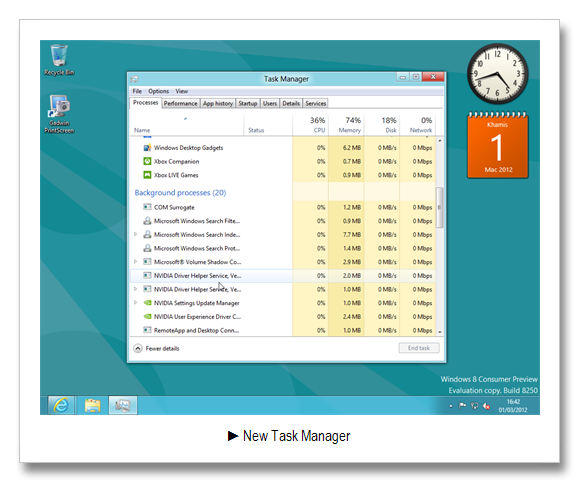Viewport: 580px width, 483px height.
Task: Sort by the Name column header
Action: (186, 125)
